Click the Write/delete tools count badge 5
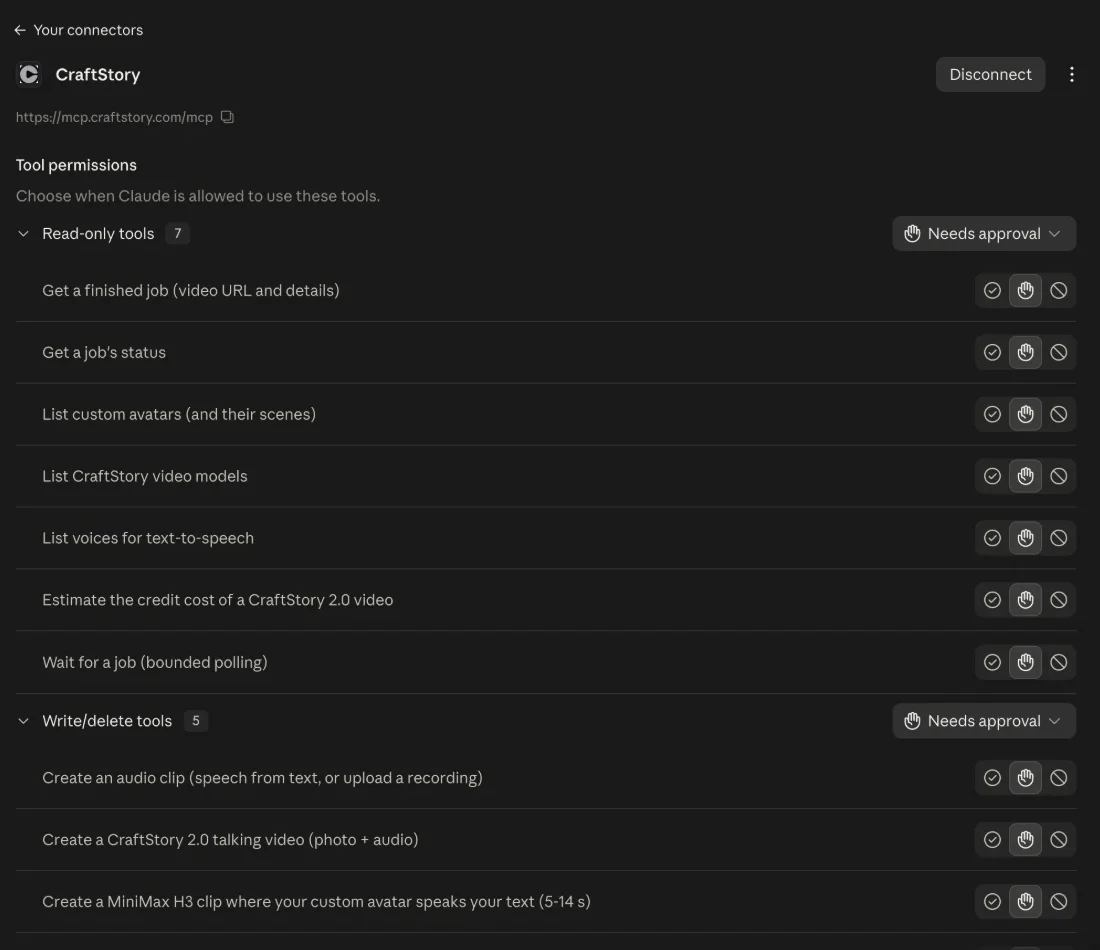The width and height of the screenshot is (1100, 950). 196,721
